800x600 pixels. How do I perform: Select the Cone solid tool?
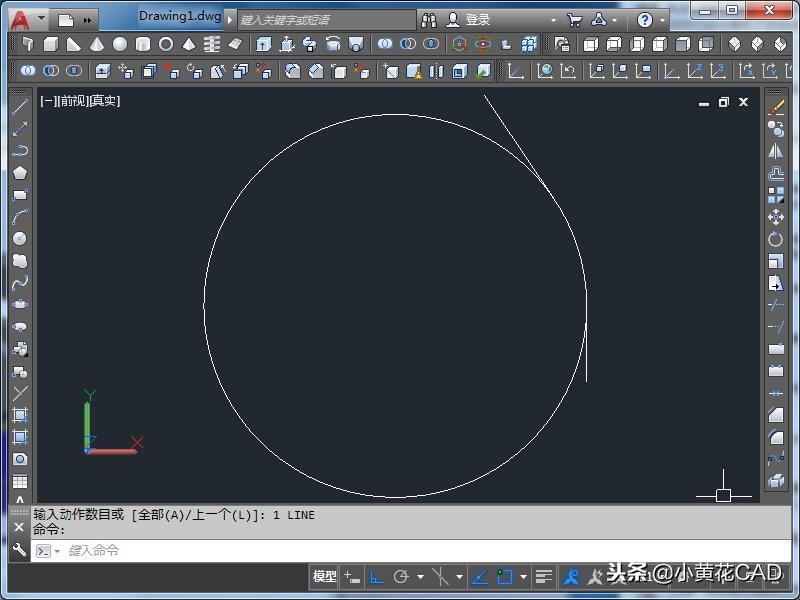[96, 44]
